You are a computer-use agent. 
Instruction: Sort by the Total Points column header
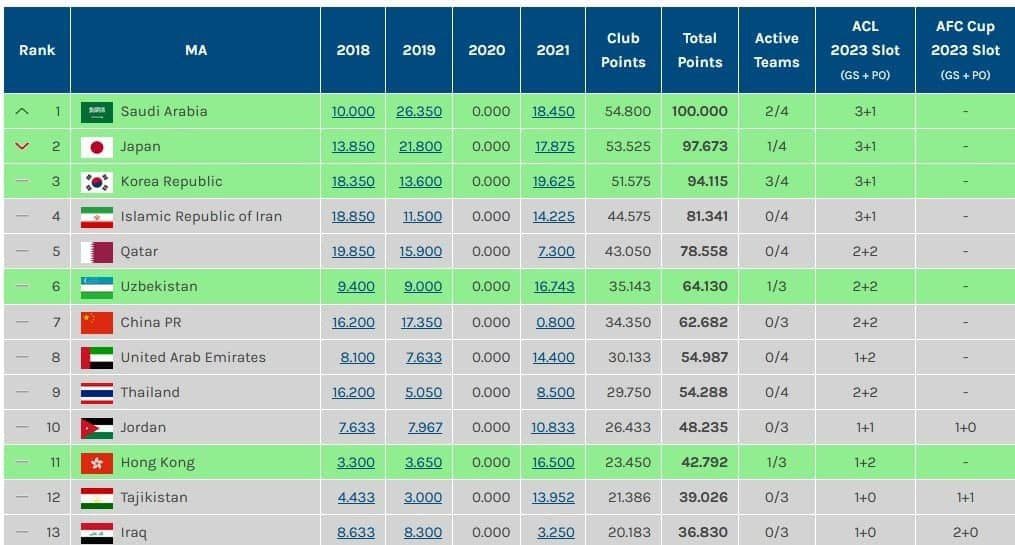coord(700,50)
